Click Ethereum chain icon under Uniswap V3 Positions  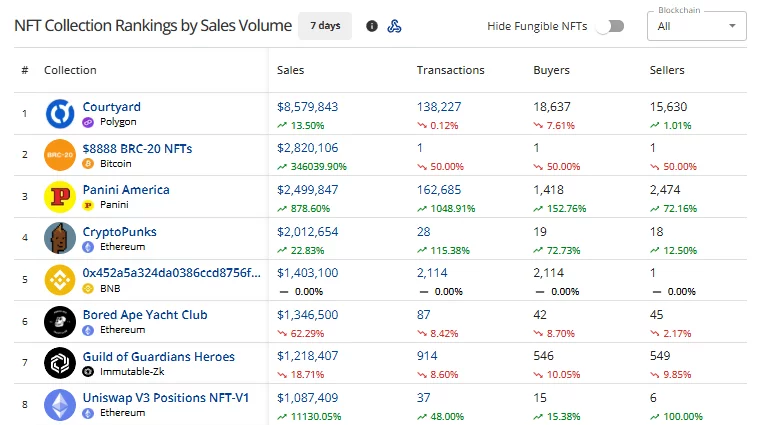click(x=88, y=413)
